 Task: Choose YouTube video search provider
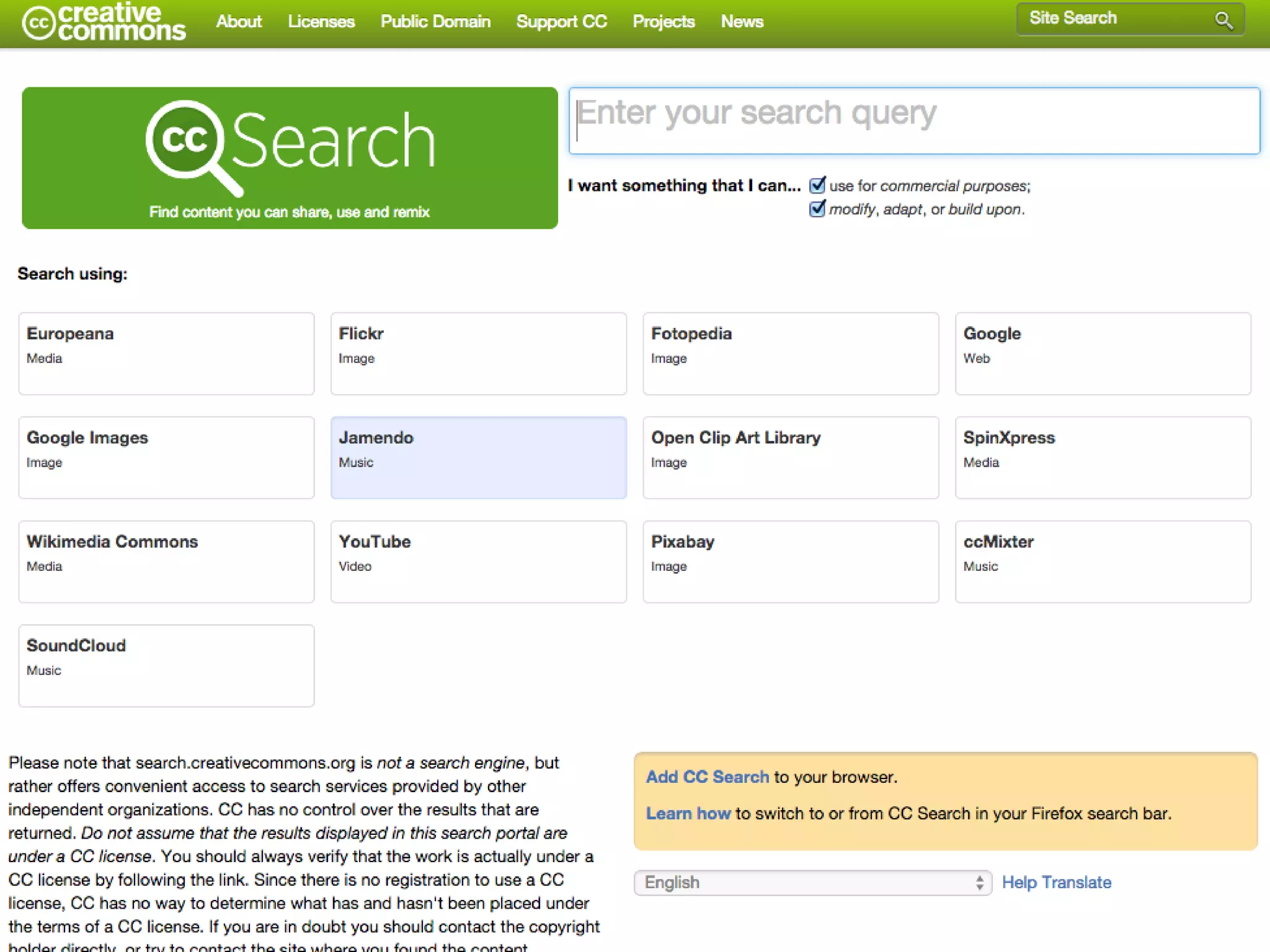click(478, 562)
